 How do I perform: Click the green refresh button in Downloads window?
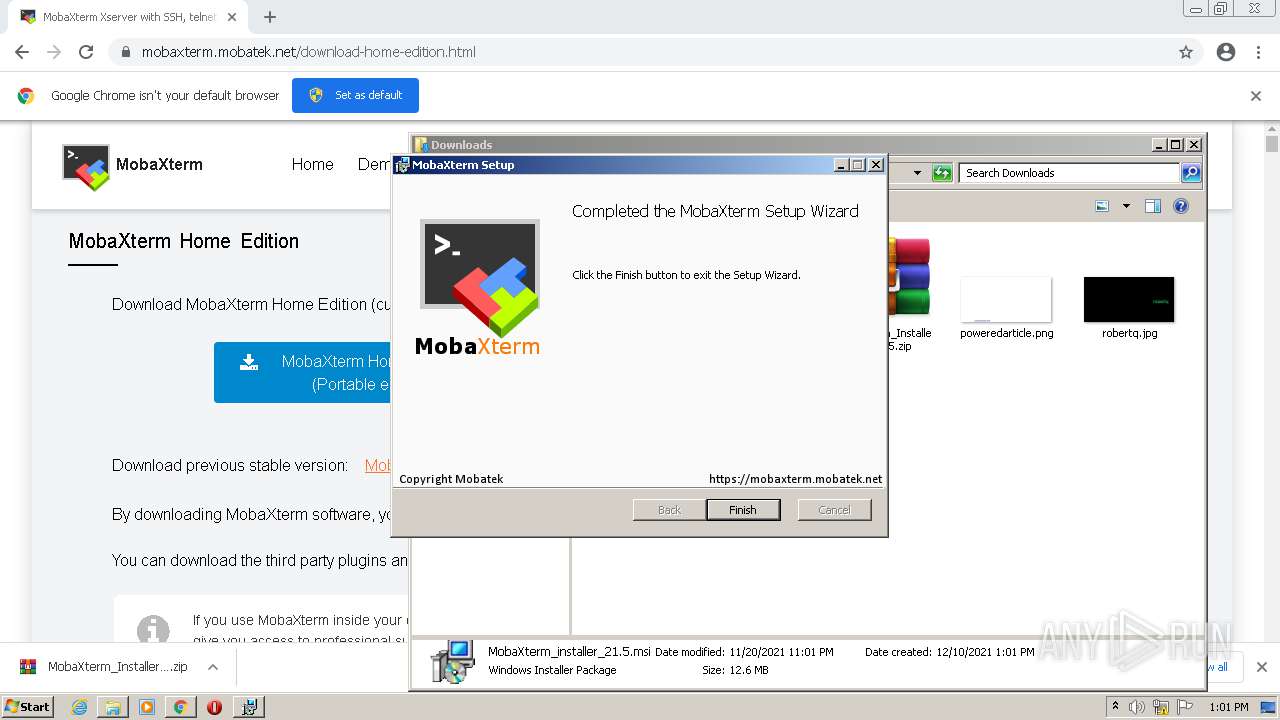coord(941,173)
